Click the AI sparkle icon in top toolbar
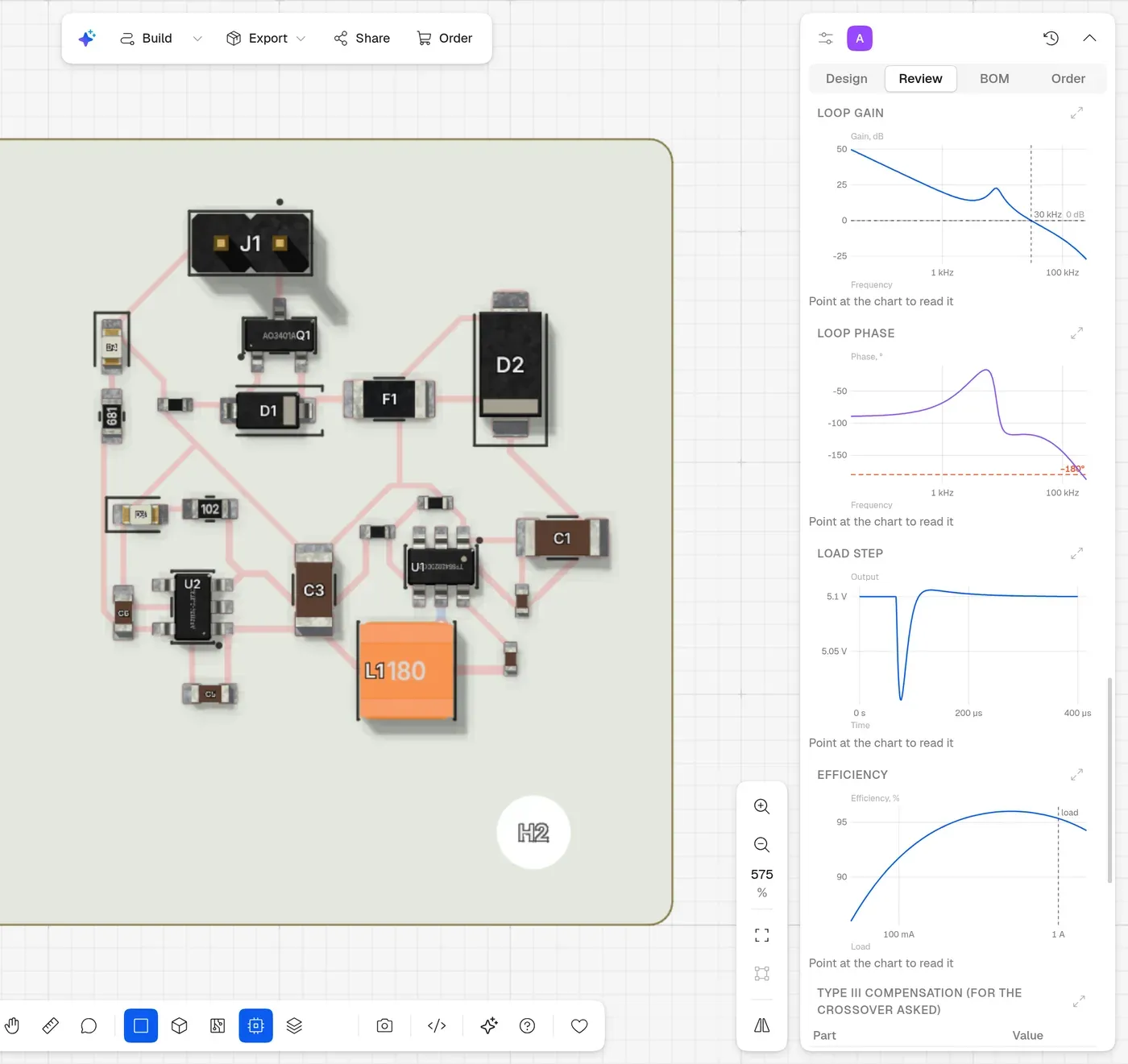 [x=87, y=38]
